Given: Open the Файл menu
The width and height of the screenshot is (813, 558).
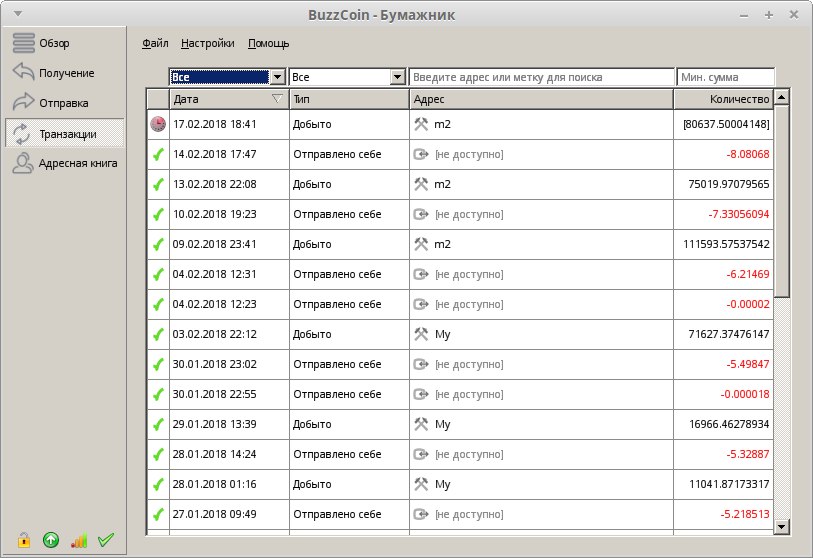Looking at the screenshot, I should click(x=155, y=44).
